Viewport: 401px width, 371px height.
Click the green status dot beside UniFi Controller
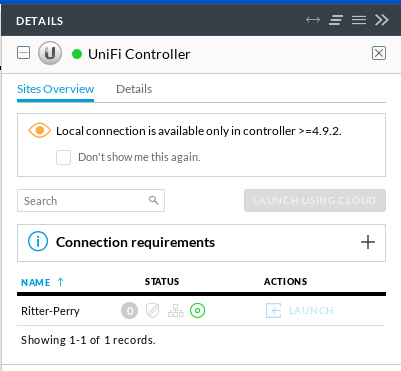(77, 54)
